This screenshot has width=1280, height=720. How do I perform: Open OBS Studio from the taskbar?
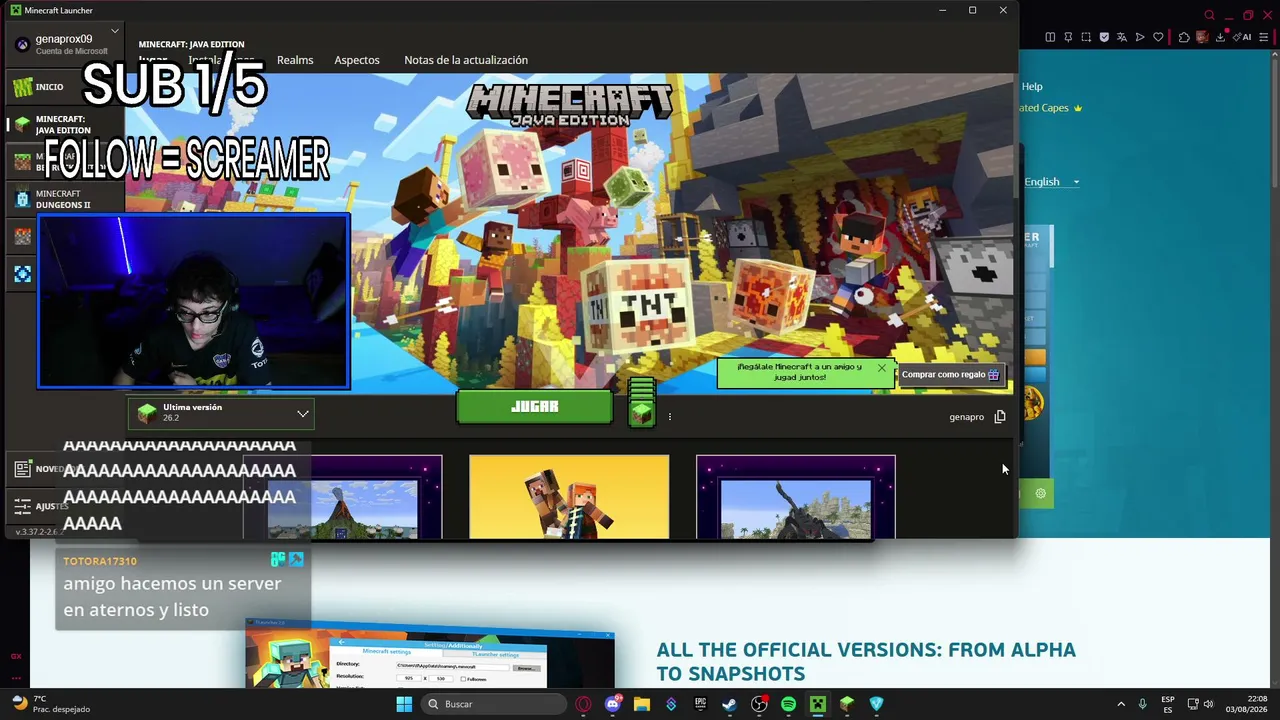pyautogui.click(x=759, y=704)
